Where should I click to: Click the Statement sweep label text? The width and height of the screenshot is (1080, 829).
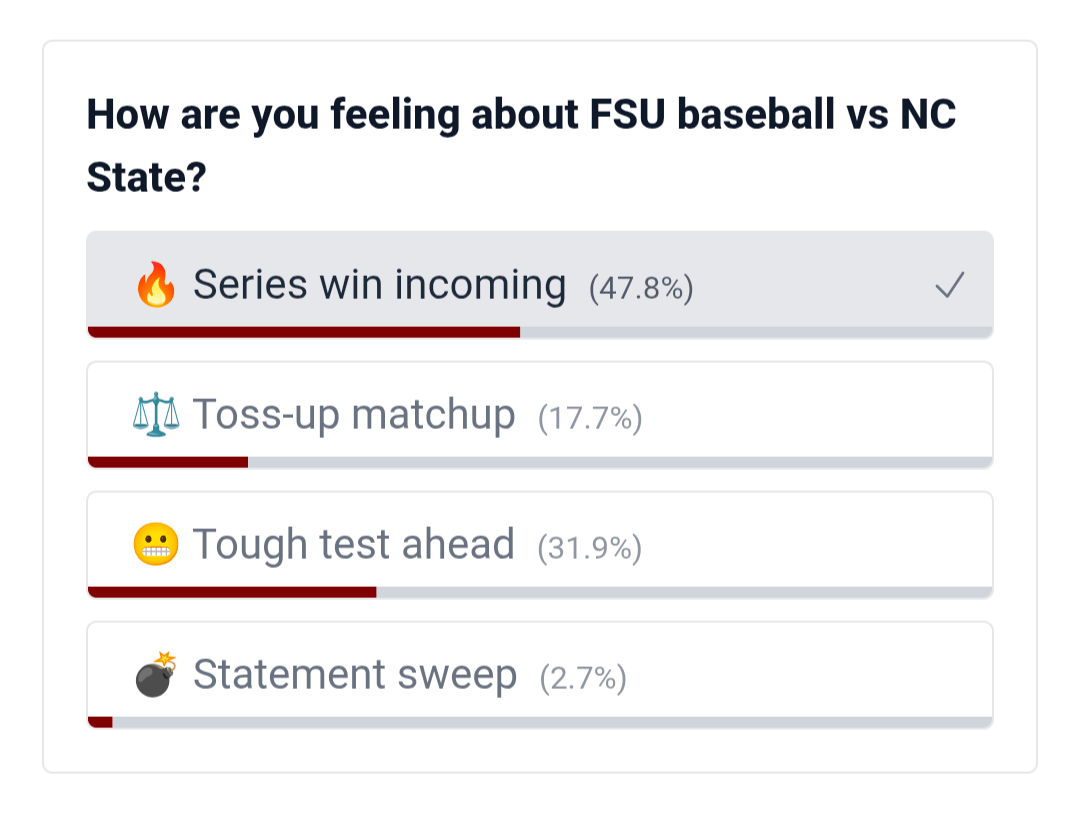click(355, 675)
